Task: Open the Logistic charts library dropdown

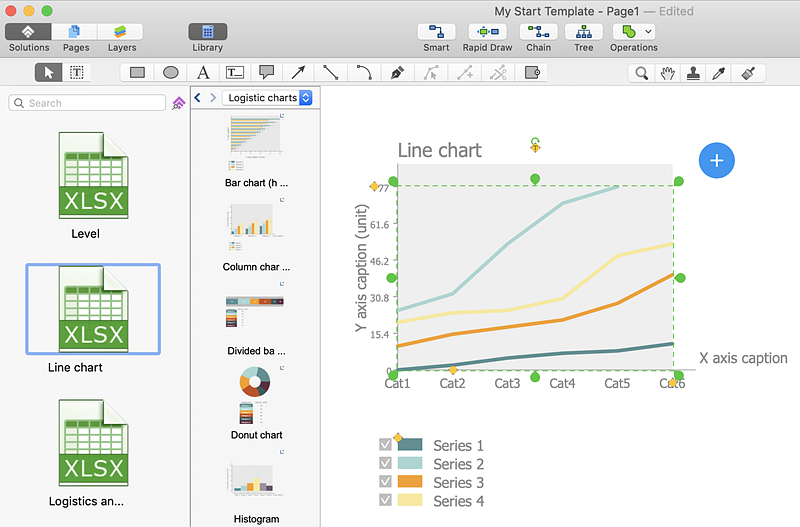Action: click(268, 98)
